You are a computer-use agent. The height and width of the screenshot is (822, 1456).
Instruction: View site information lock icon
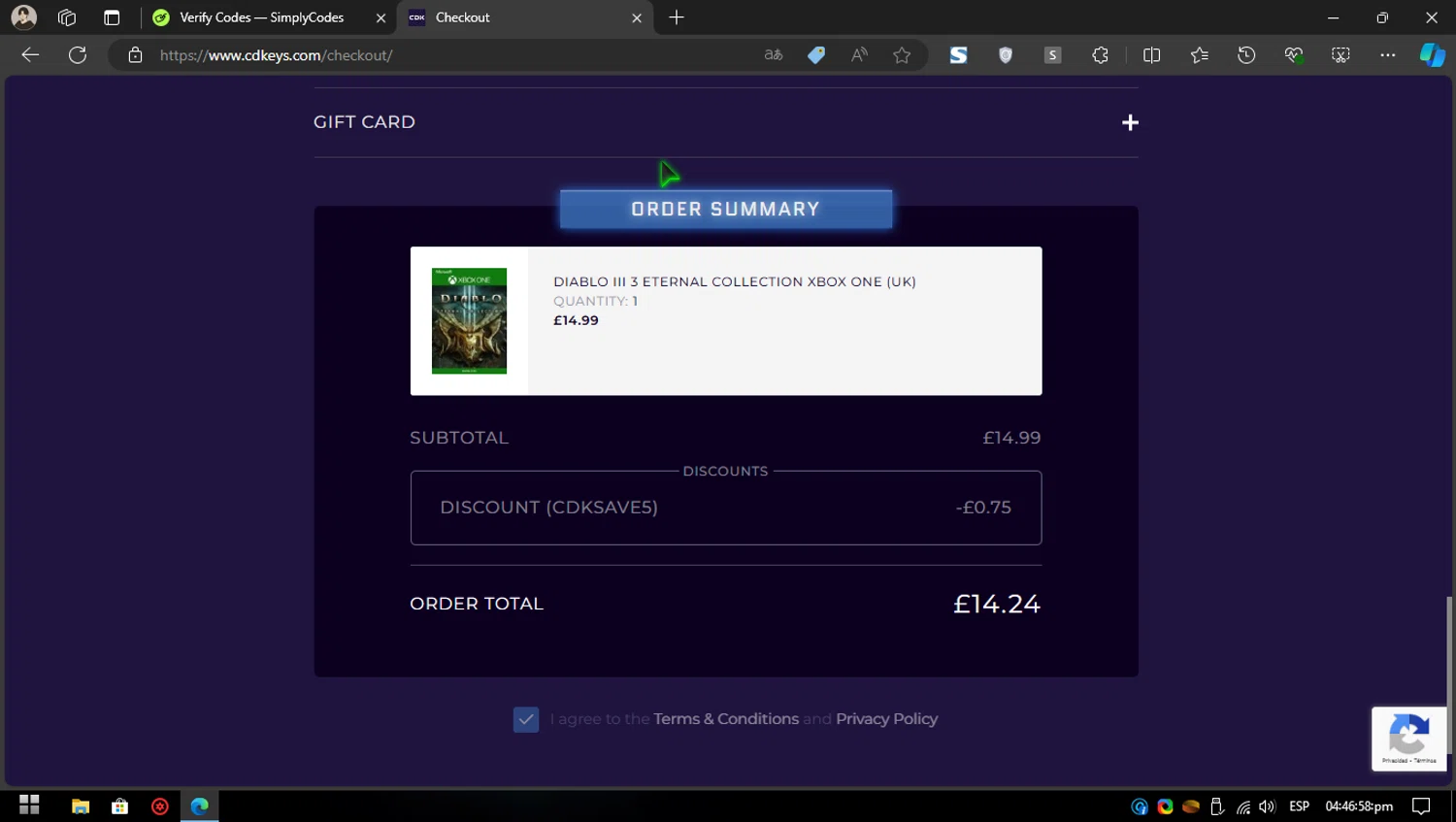click(x=136, y=55)
